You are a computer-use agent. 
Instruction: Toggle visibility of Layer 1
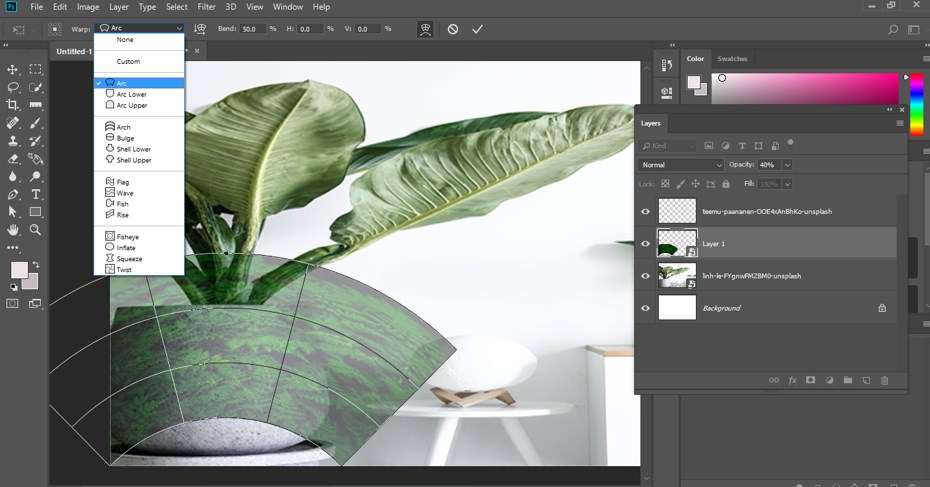645,243
